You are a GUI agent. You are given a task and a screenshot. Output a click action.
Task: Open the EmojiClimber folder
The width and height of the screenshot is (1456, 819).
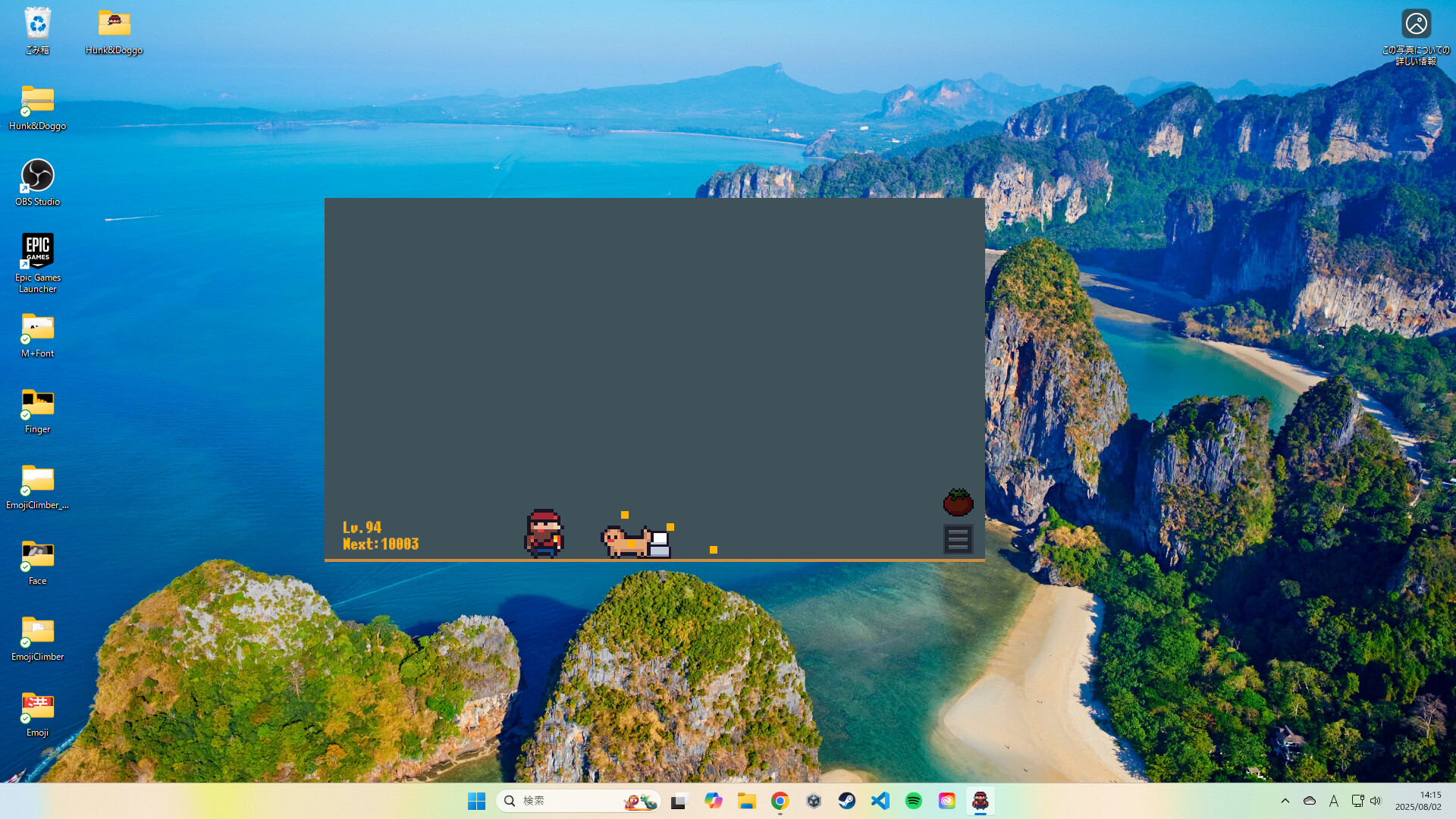coord(37,629)
